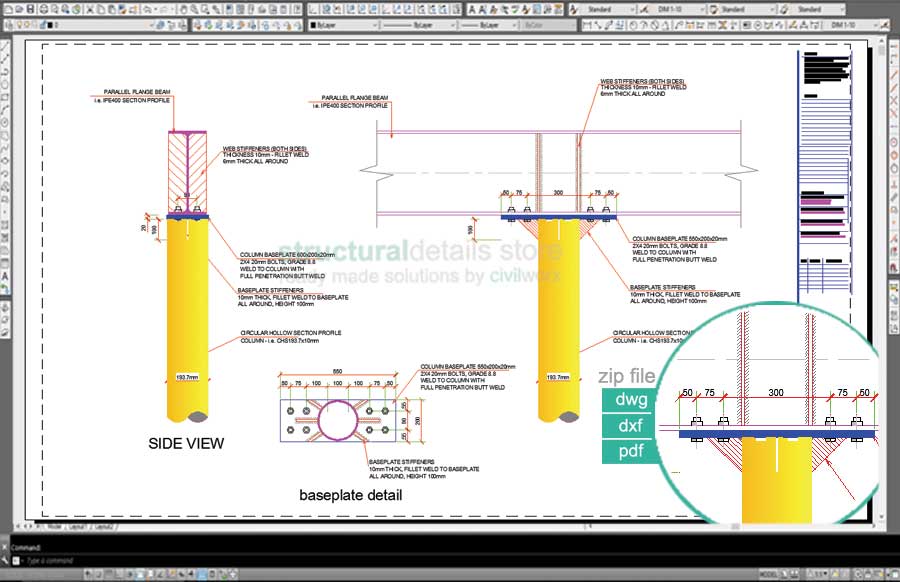900x582 pixels.
Task: Close the command line with its X button
Action: click(5, 547)
